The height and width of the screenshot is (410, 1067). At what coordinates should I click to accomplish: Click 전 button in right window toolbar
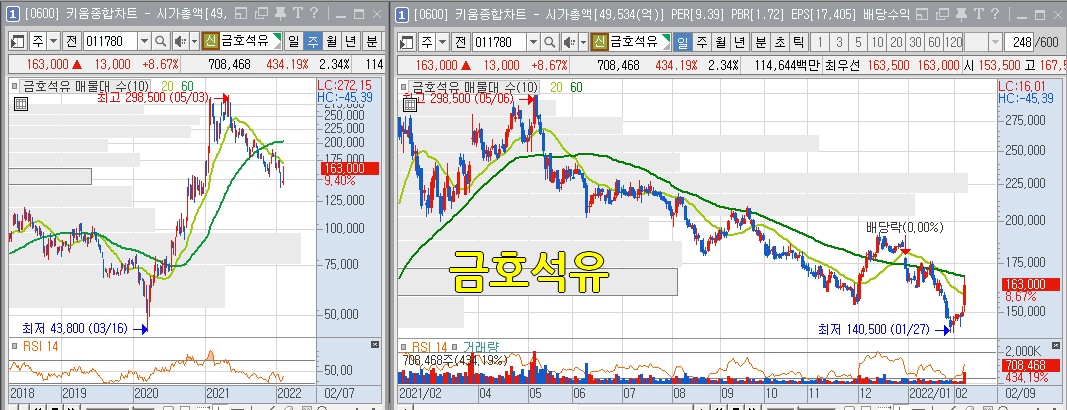pyautogui.click(x=460, y=42)
